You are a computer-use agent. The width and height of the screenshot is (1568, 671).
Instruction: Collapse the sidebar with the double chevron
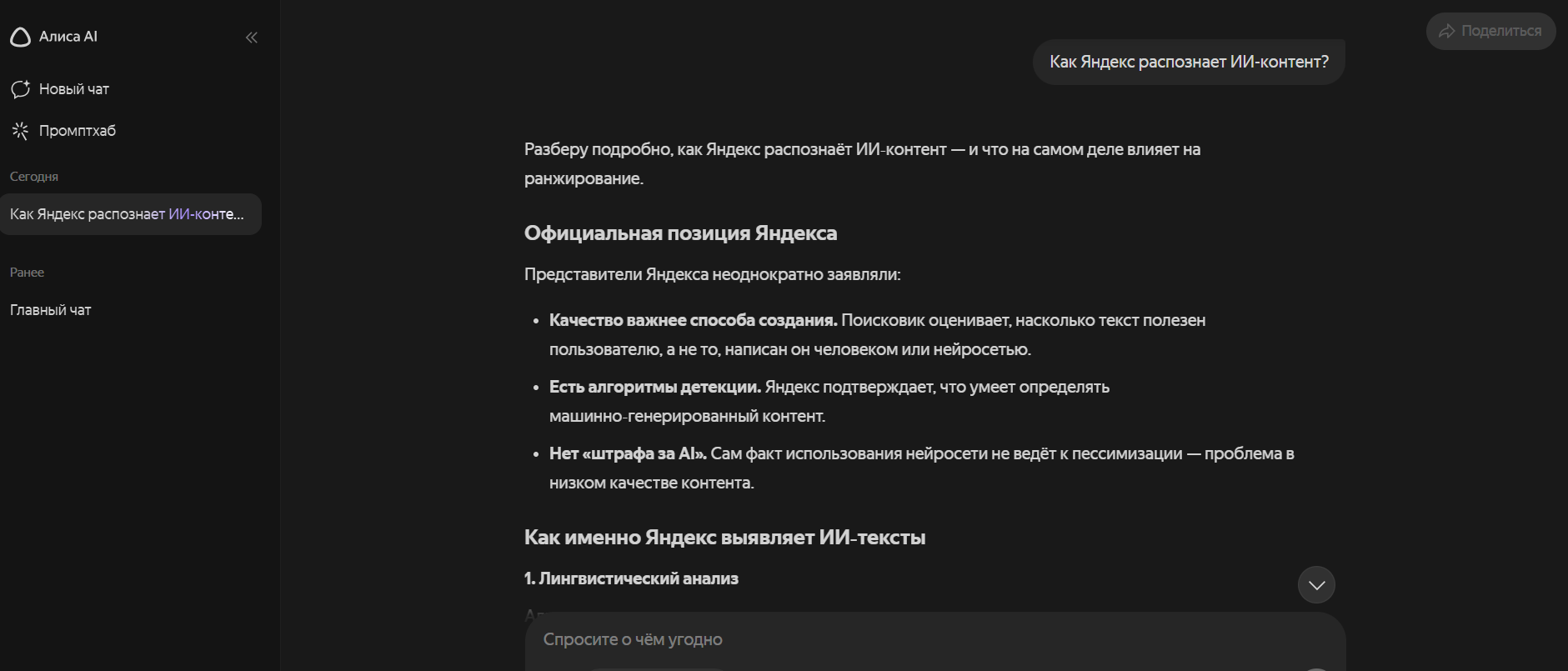252,38
